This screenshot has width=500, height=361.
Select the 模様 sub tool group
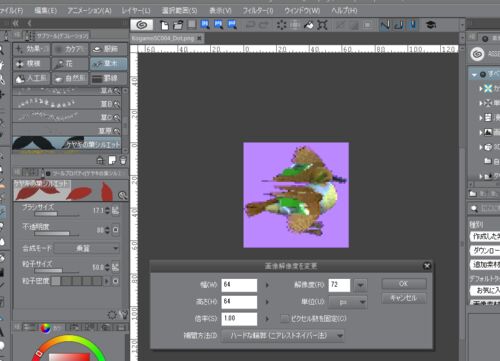[x=32, y=64]
